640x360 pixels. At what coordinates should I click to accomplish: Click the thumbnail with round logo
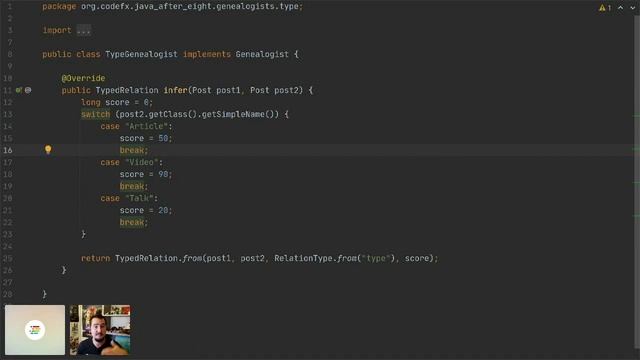[35, 330]
